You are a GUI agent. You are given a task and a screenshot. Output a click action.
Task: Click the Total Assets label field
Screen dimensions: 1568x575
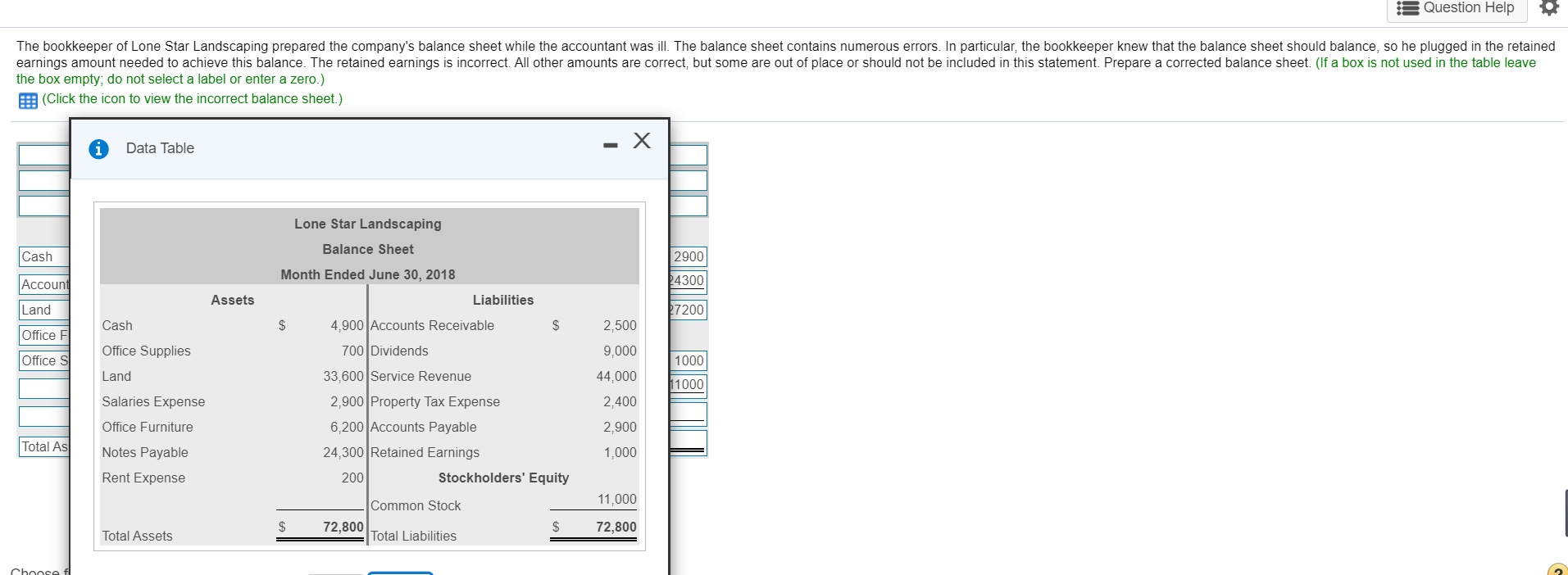(x=44, y=446)
